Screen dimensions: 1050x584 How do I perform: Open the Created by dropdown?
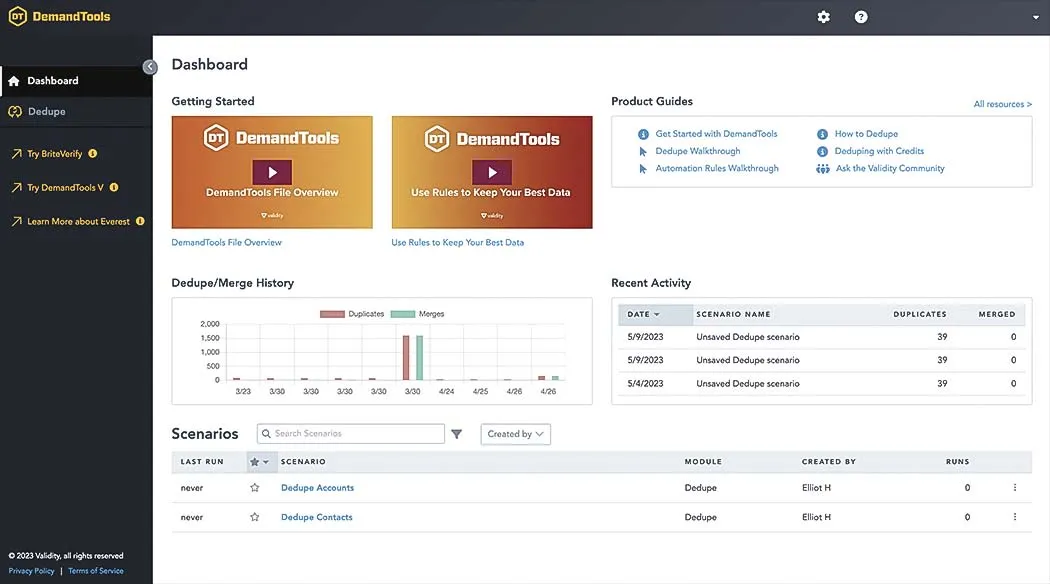point(516,434)
